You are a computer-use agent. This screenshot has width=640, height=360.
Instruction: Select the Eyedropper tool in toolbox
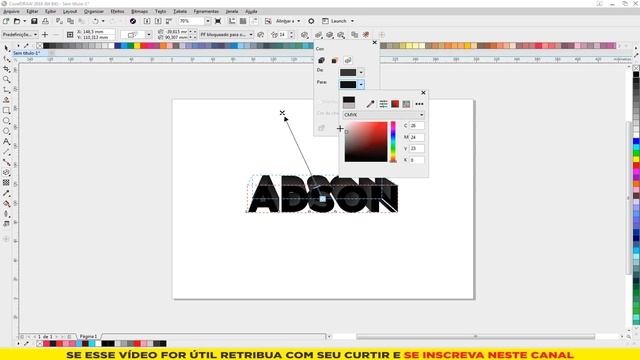7,193
